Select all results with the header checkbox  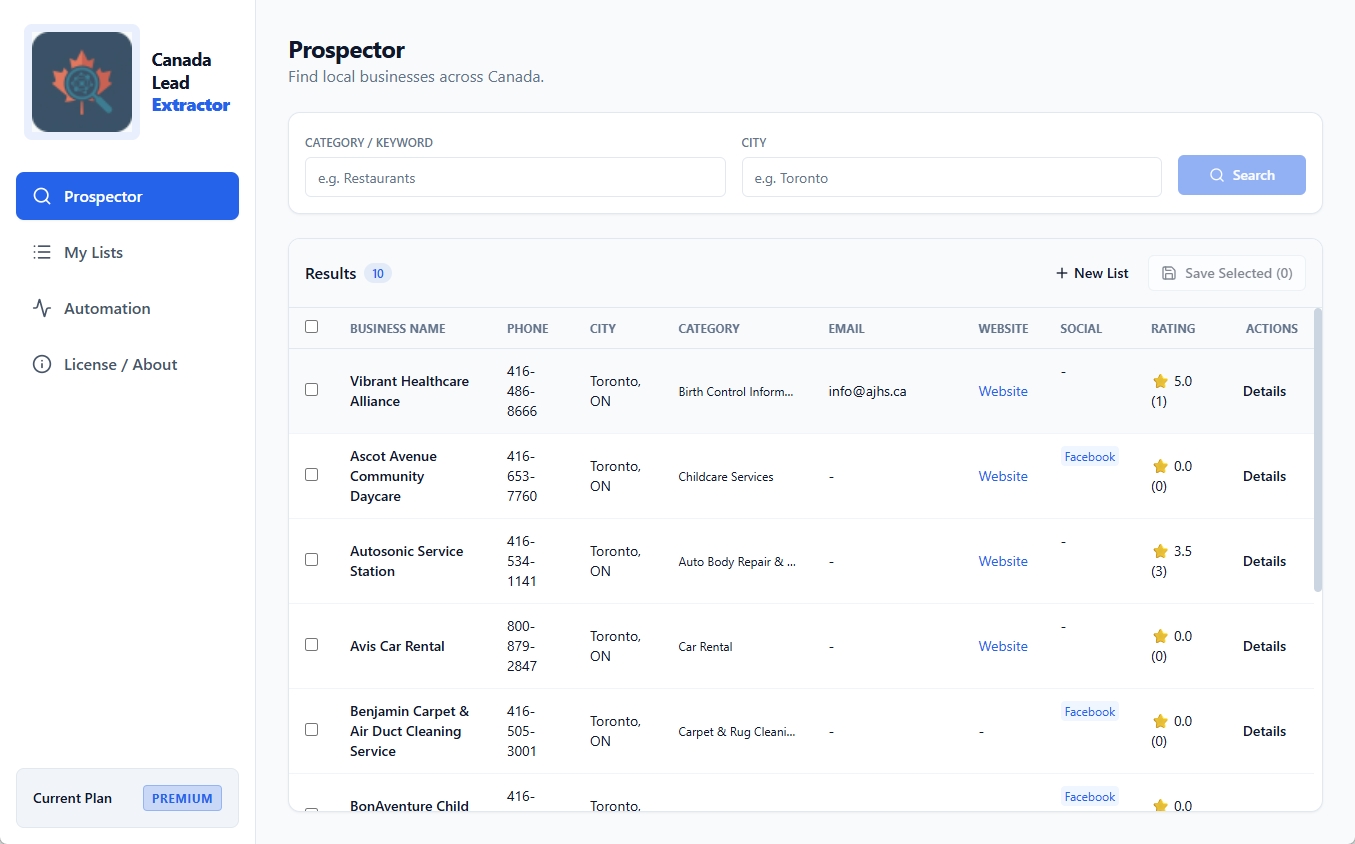tap(311, 326)
